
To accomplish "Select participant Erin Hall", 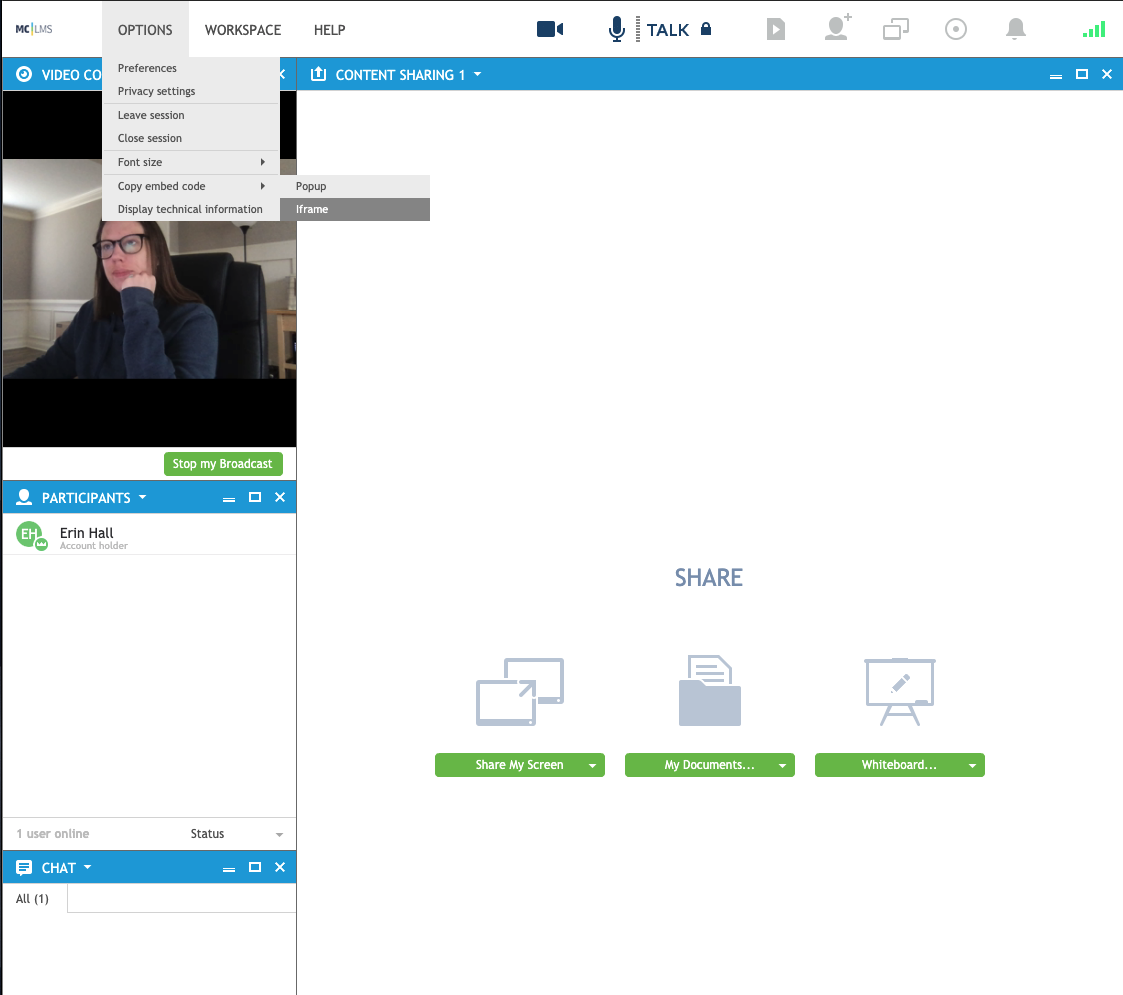I will click(x=149, y=537).
